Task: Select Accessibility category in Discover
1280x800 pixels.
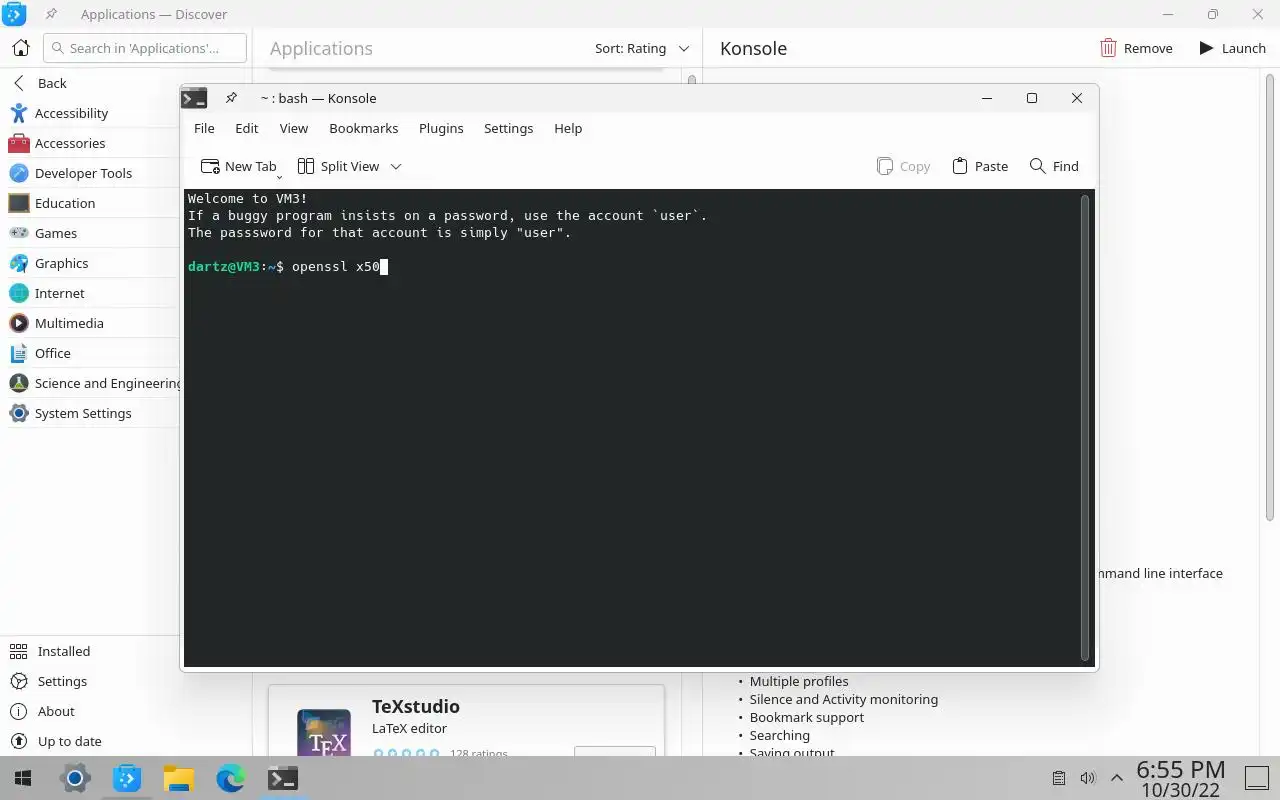Action: click(90, 113)
